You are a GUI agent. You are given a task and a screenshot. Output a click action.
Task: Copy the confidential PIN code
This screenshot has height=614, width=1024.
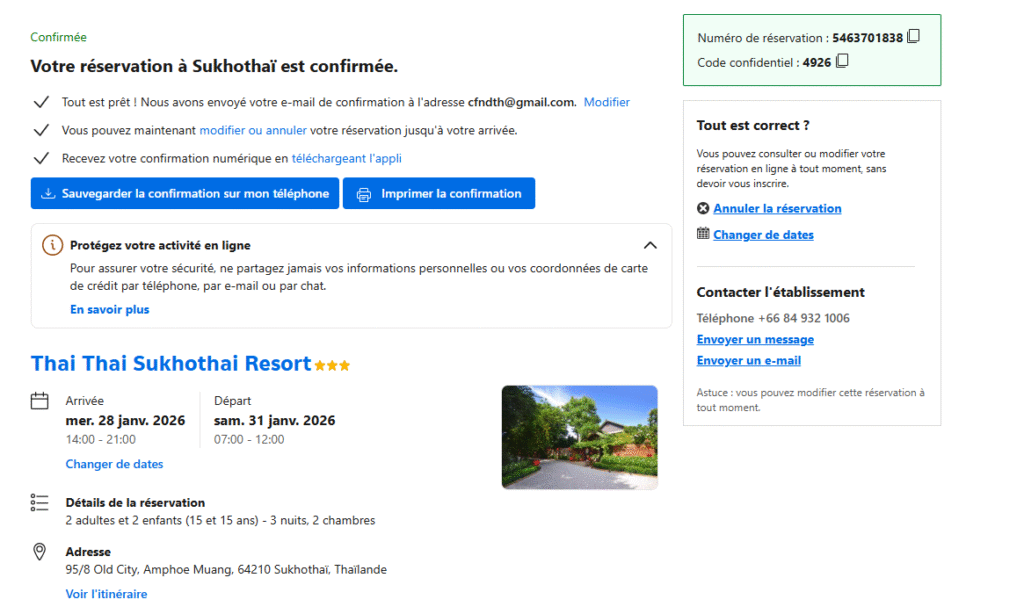pos(842,62)
